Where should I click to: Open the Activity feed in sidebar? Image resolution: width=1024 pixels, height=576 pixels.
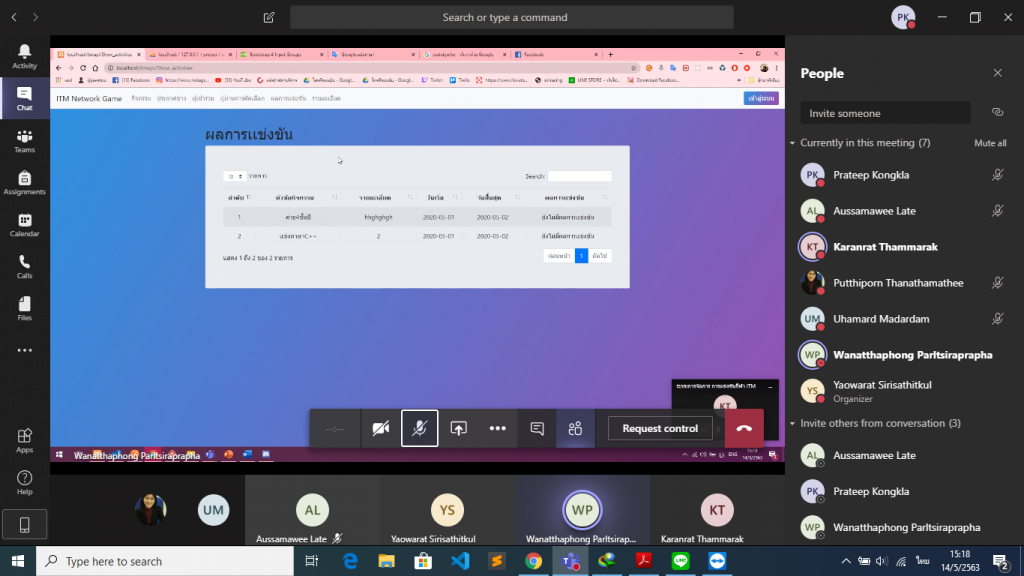tap(24, 56)
